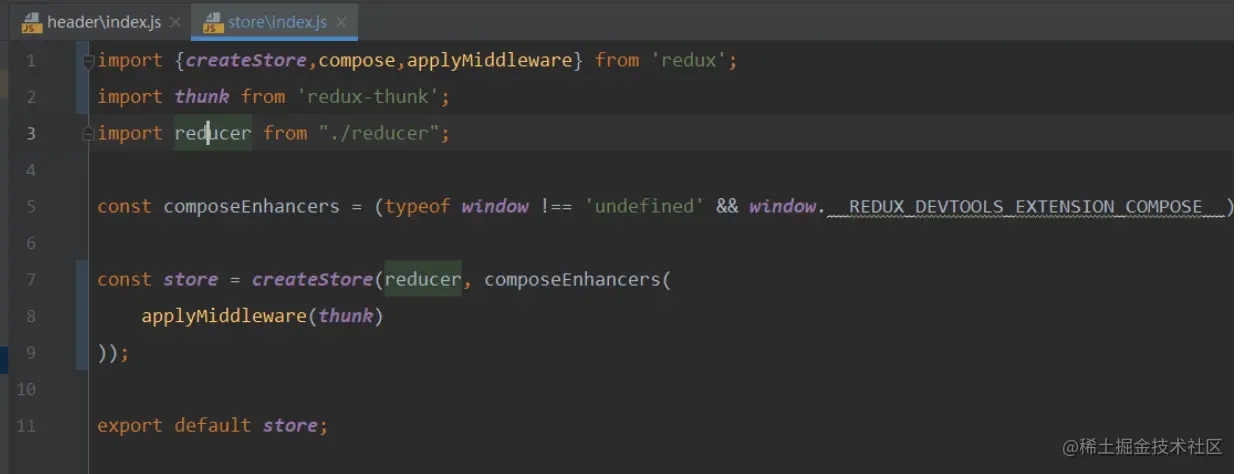Click line number 7 in gutter
The image size is (1240, 474).
[30, 280]
